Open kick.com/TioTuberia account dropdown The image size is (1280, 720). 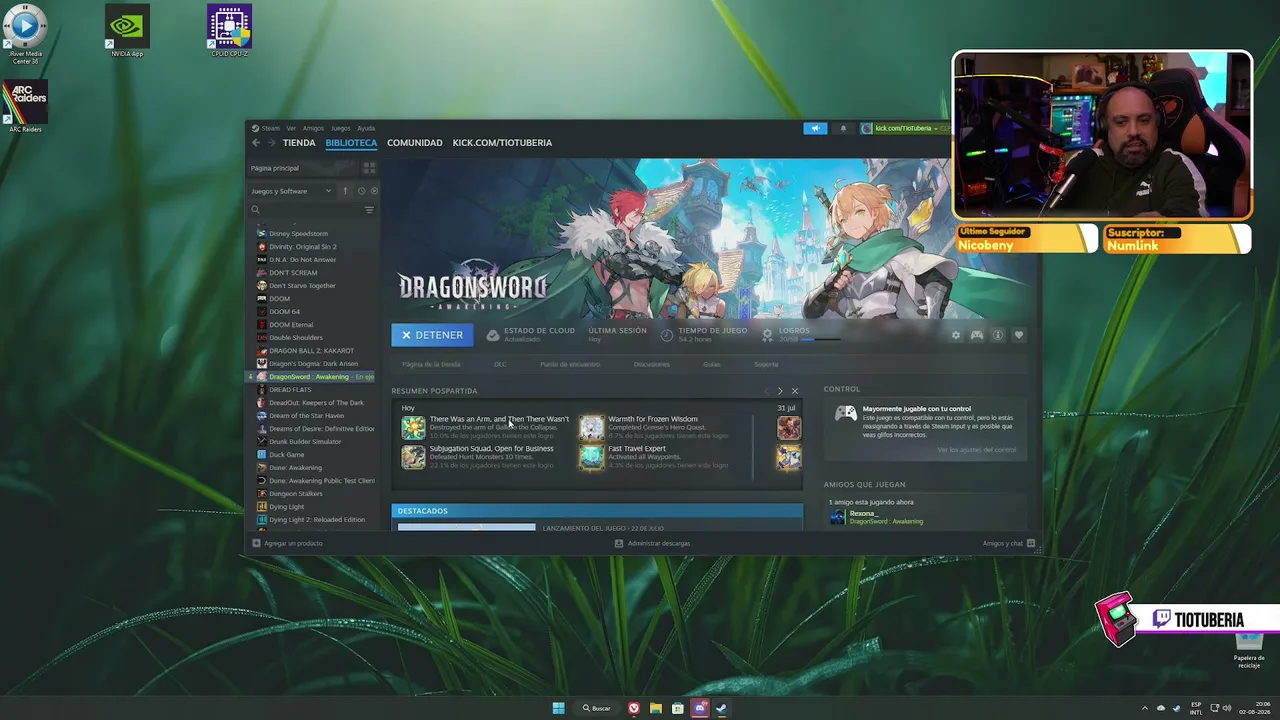pyautogui.click(x=903, y=128)
